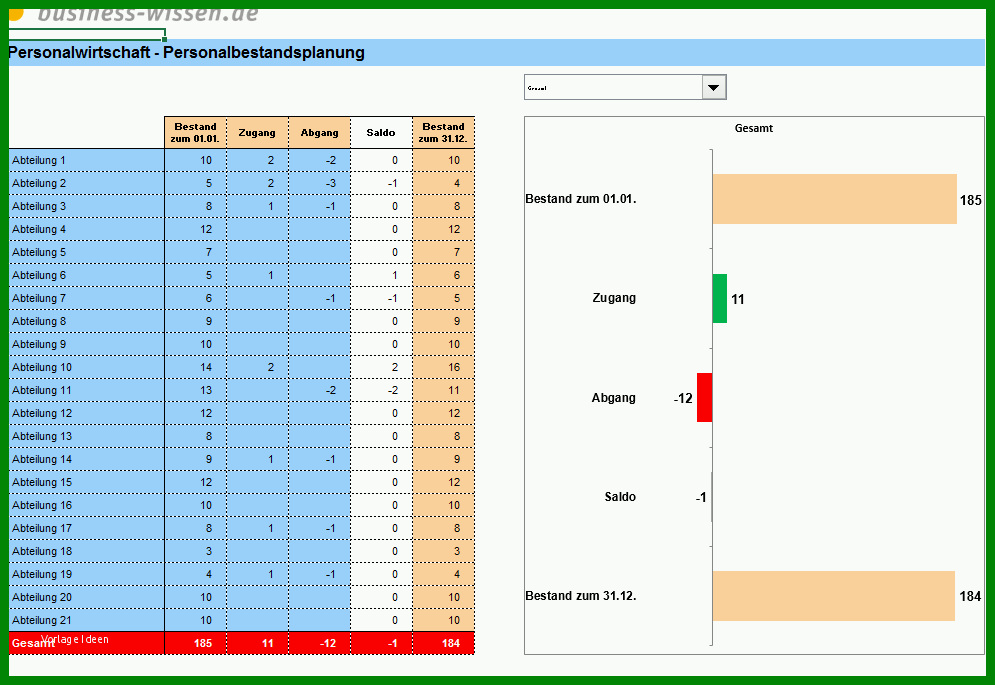Select the table header Bestand zum 31.12.
Screen dimensions: 995x685
pos(444,133)
